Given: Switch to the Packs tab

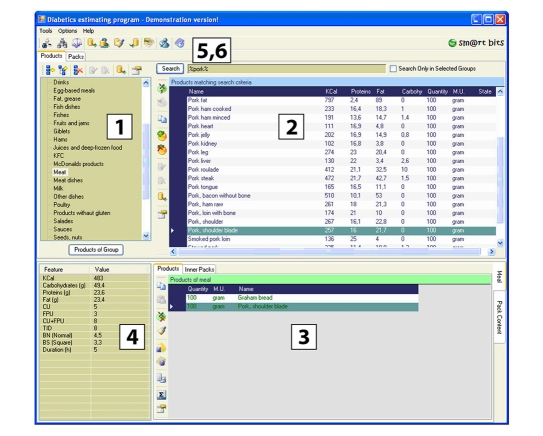Looking at the screenshot, I should click(75, 56).
